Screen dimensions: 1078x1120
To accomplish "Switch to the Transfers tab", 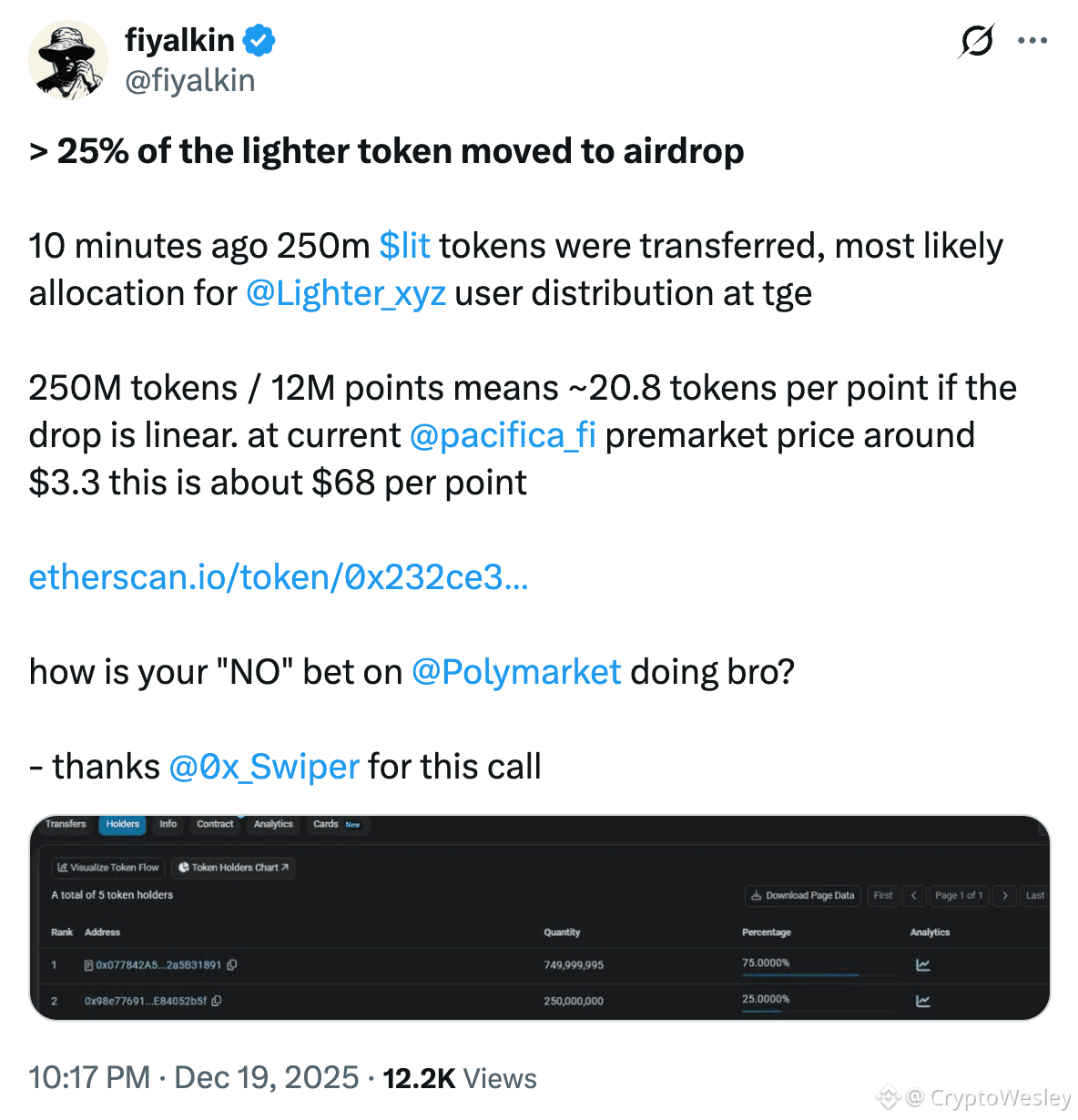I will pos(66,824).
